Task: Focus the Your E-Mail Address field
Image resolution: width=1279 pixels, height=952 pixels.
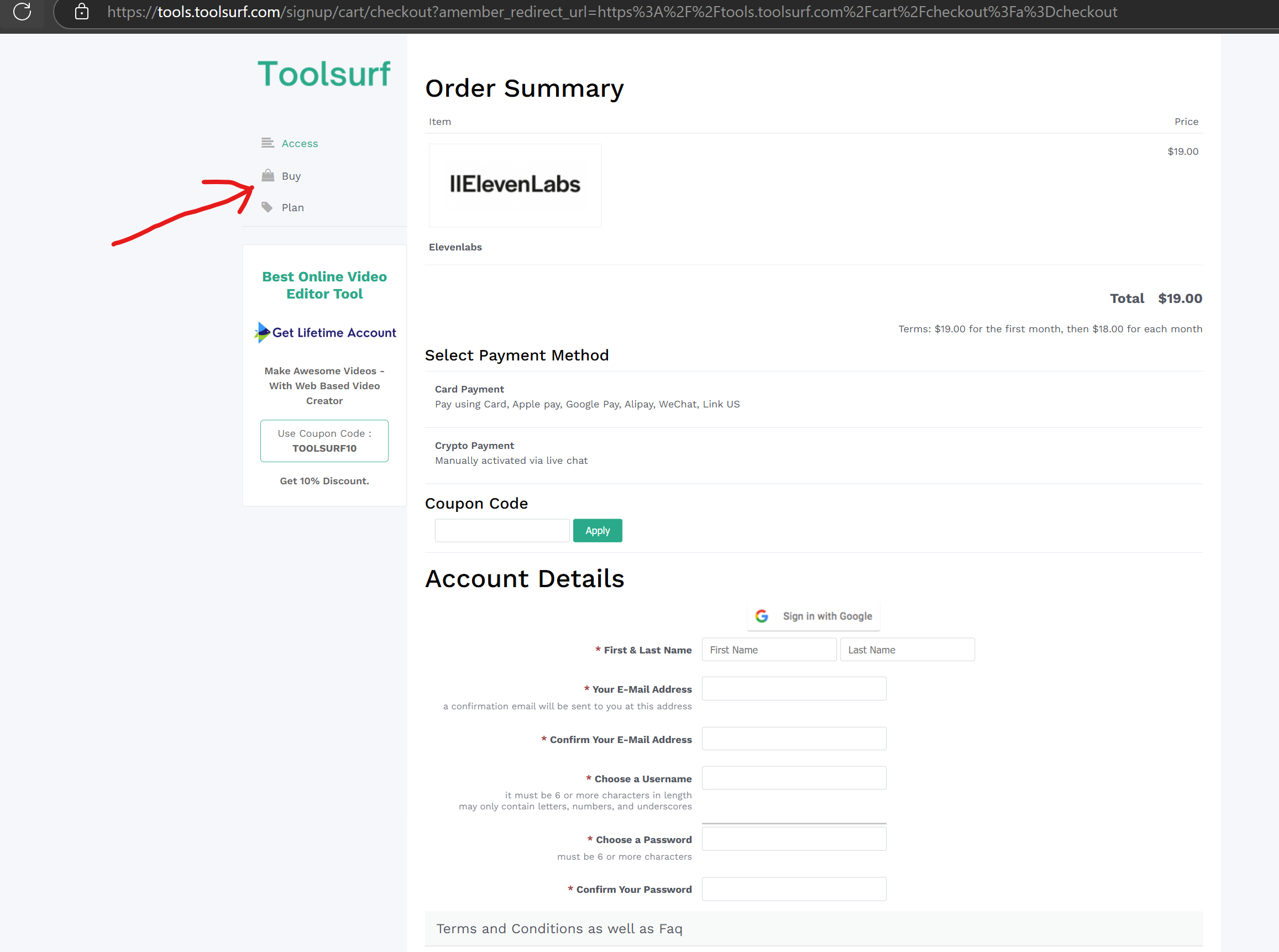Action: click(794, 689)
